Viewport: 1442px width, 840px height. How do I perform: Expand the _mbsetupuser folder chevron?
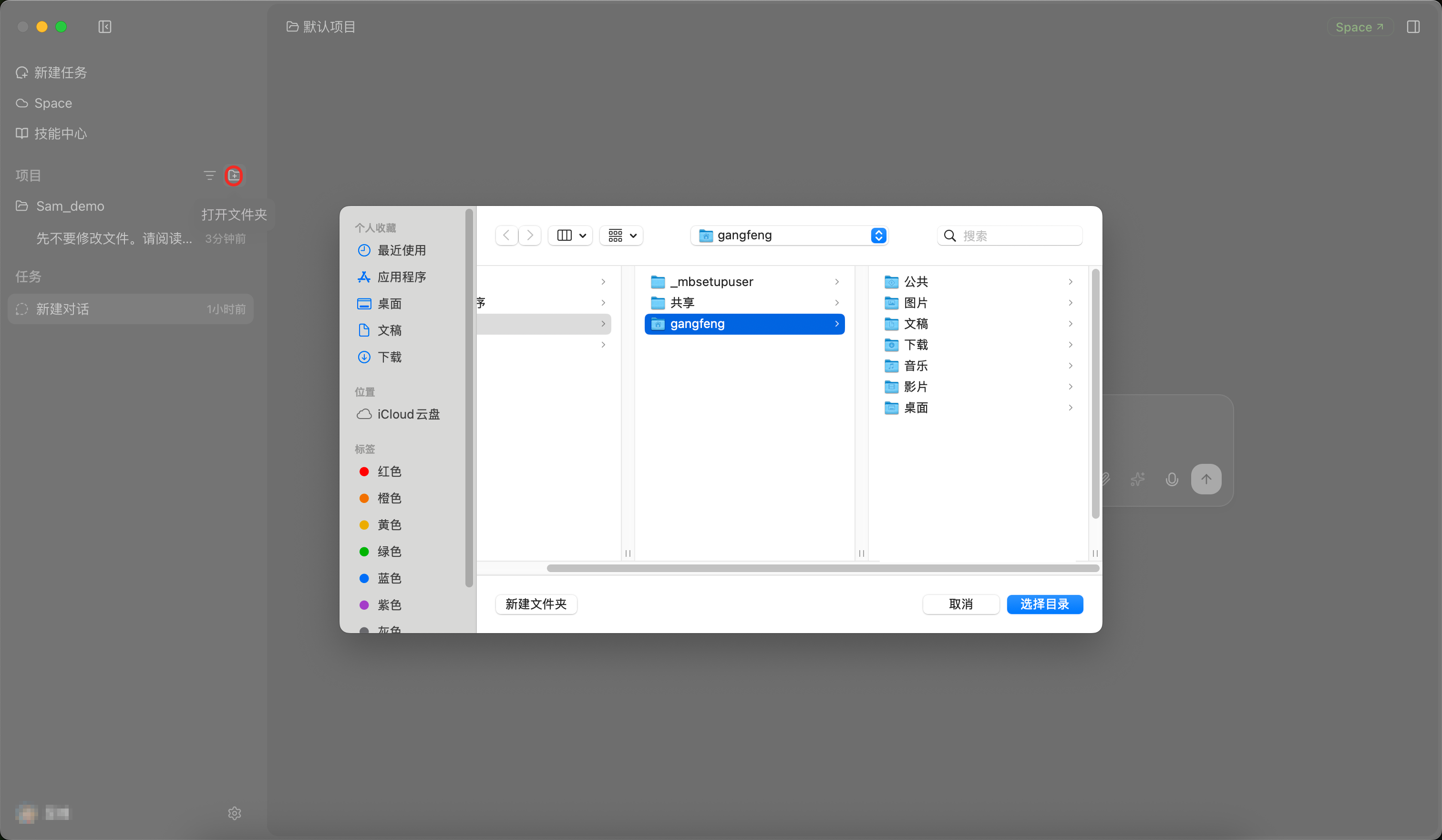point(836,282)
